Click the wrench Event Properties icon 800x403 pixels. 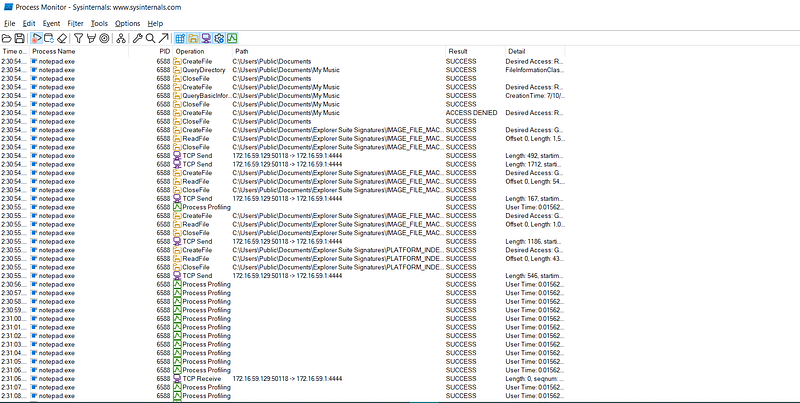(x=138, y=38)
